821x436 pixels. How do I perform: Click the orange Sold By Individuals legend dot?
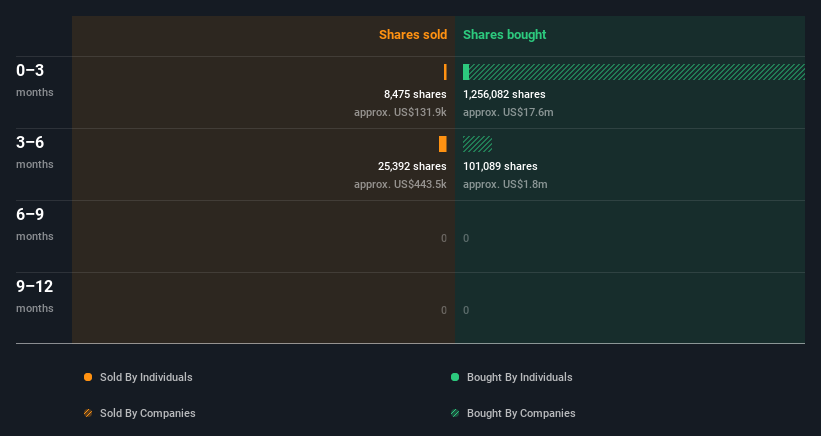point(88,377)
